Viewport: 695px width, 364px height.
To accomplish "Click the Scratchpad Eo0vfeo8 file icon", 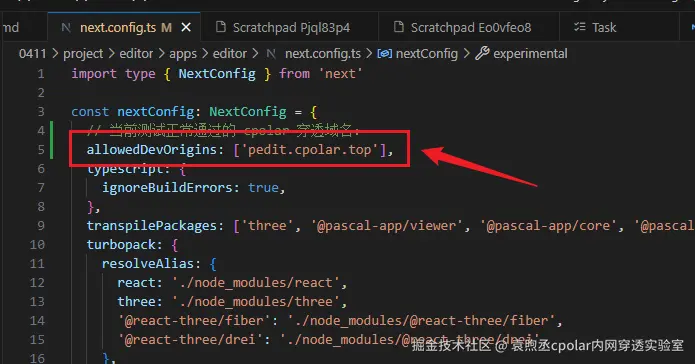I will pyautogui.click(x=398, y=27).
